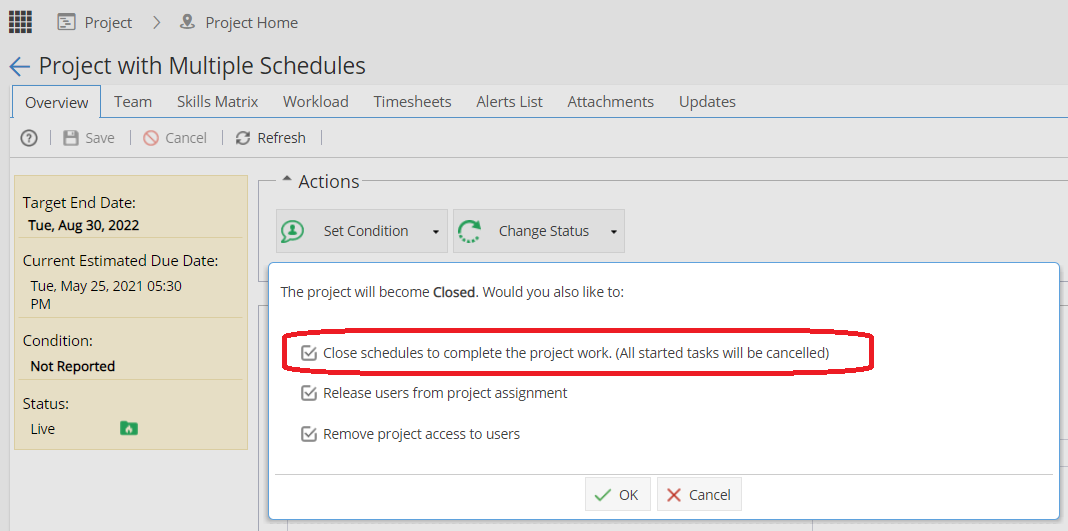Click the Change Status circular arrow icon
The image size is (1068, 531).
(469, 231)
